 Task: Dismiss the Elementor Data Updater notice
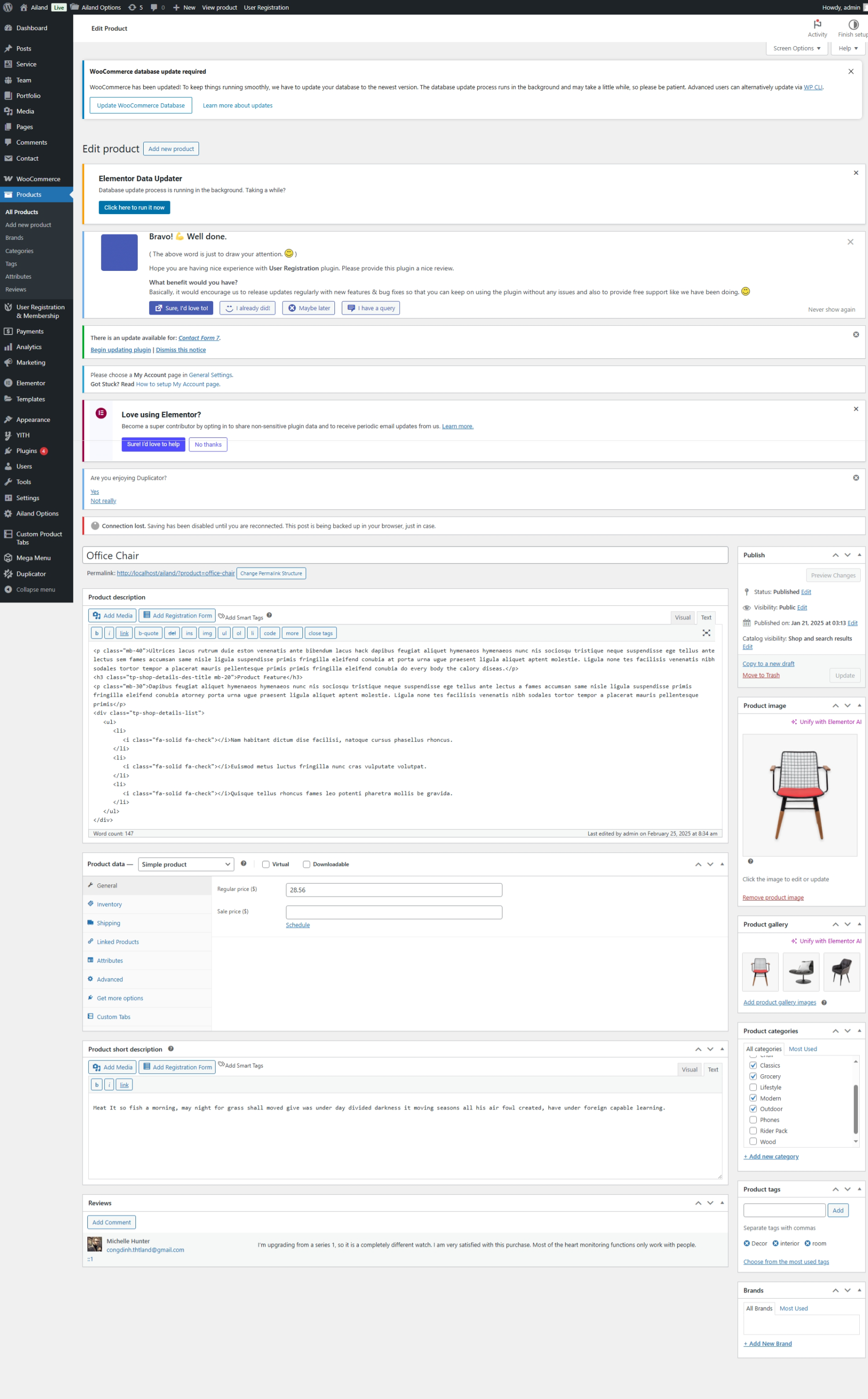tap(855, 173)
